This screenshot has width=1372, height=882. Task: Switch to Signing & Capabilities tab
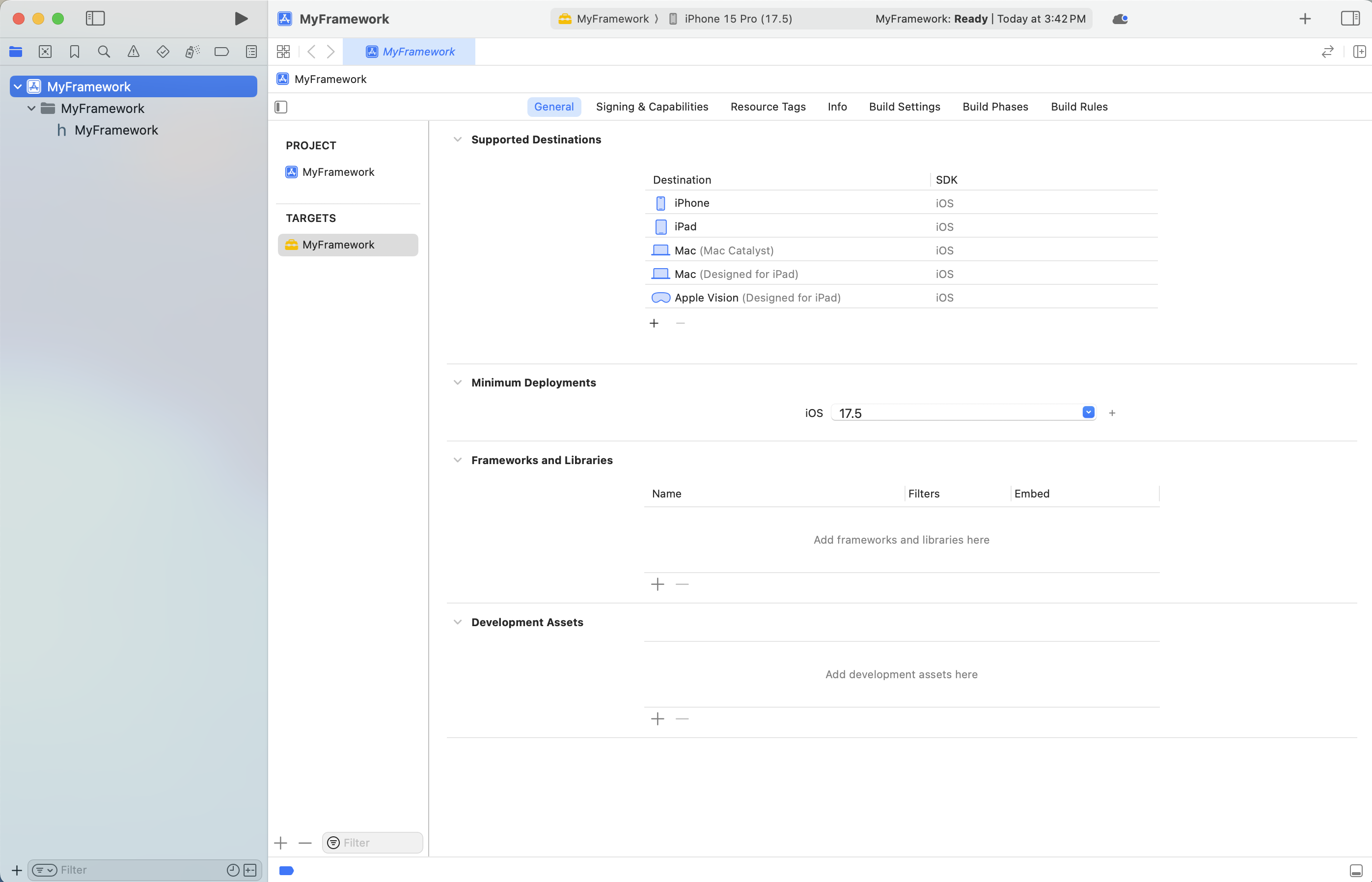[652, 107]
